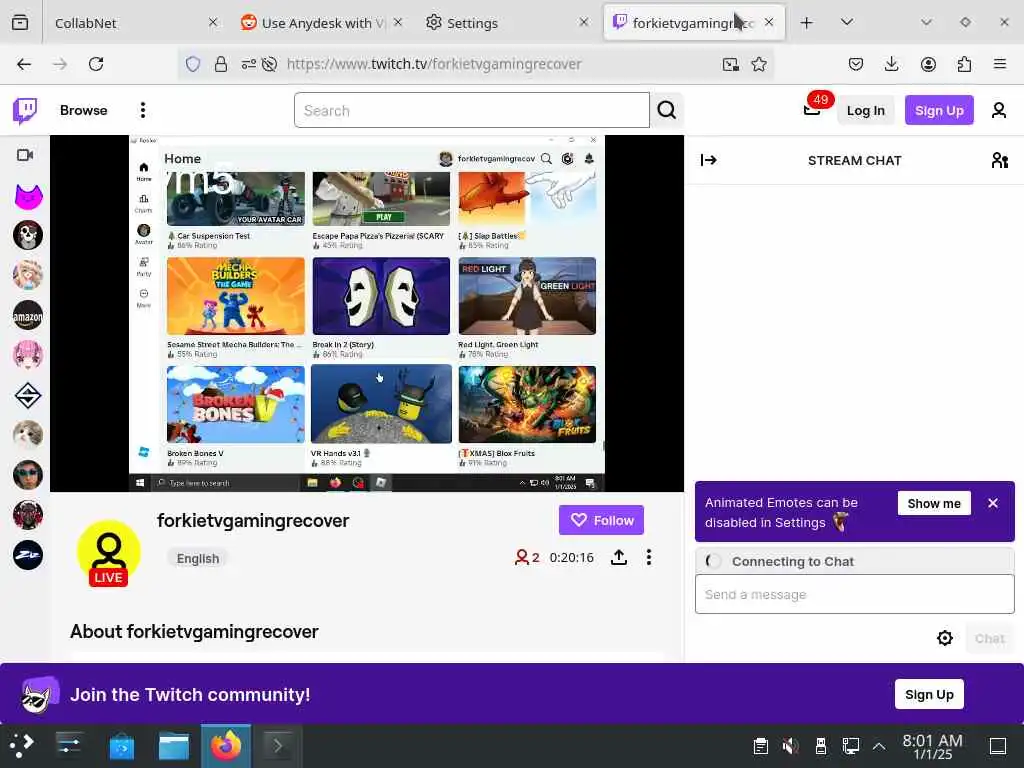The image size is (1024, 768).
Task: Open the notifications inbox with 49 badge
Action: (x=812, y=108)
